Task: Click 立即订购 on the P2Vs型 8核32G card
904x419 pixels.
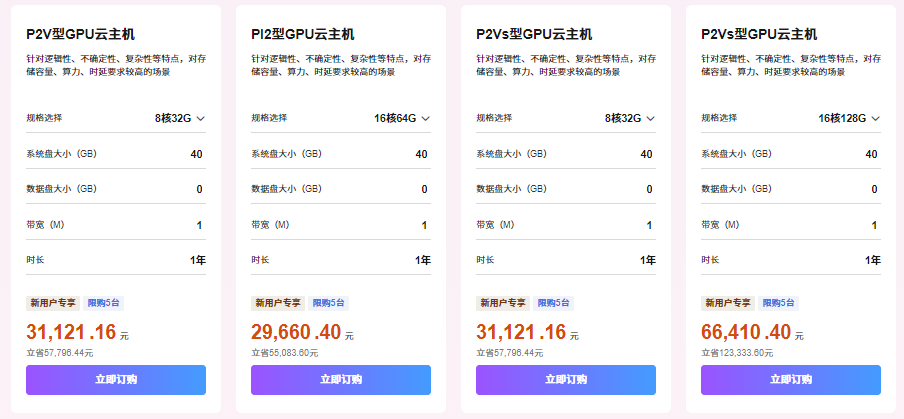Action: coord(566,380)
